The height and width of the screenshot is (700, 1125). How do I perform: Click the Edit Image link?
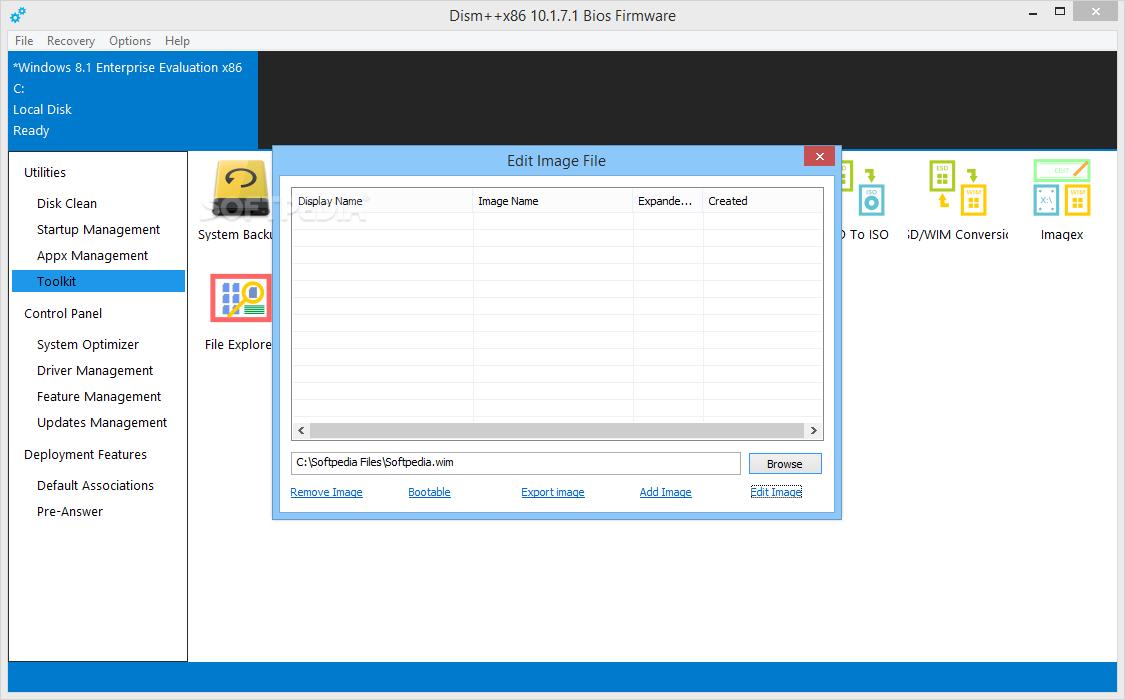point(776,492)
